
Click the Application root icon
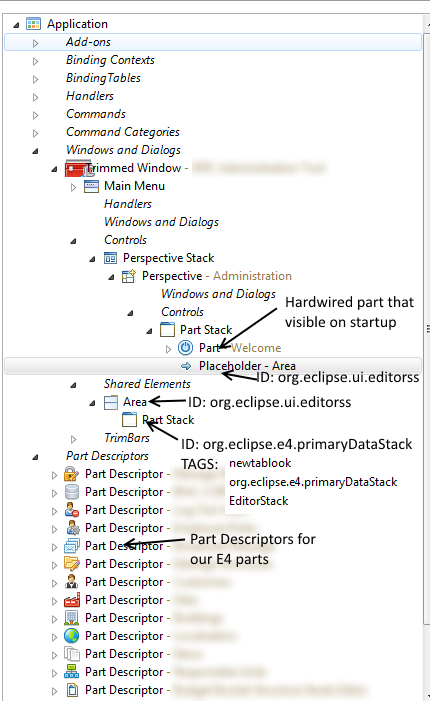[34, 24]
